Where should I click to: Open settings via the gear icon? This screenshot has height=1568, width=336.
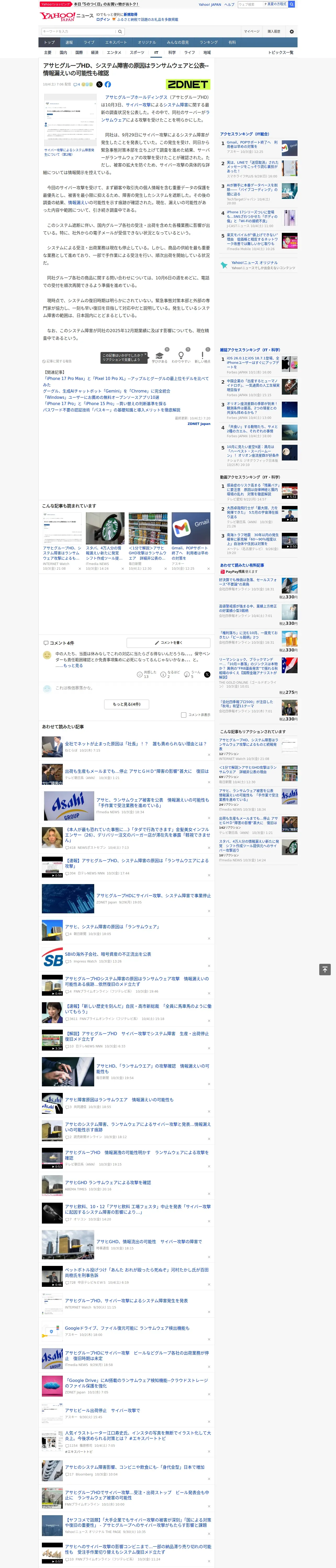point(291,31)
